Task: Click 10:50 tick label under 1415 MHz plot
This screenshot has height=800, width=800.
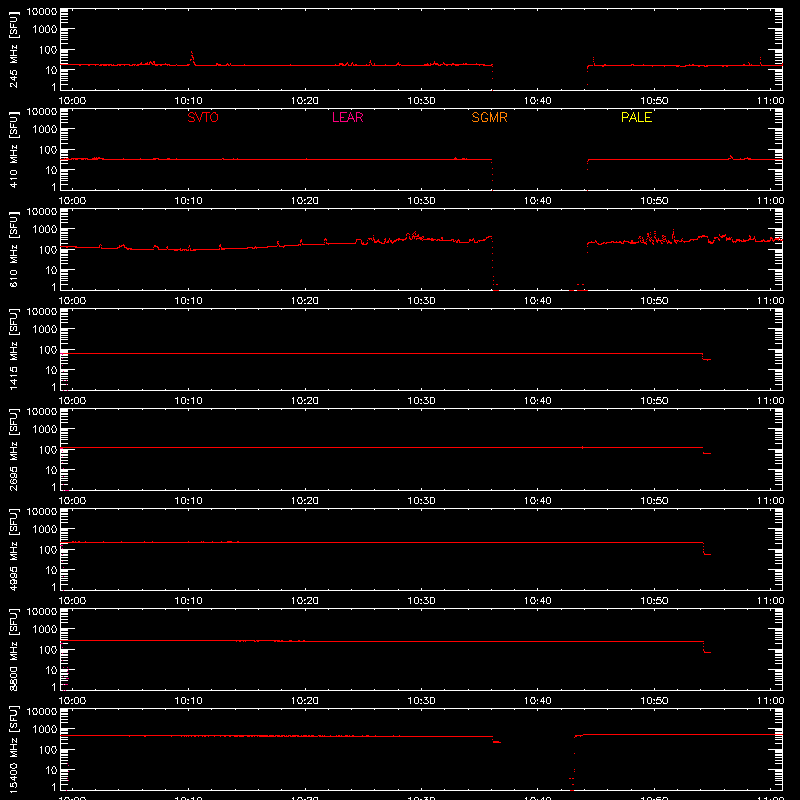Action: point(654,401)
